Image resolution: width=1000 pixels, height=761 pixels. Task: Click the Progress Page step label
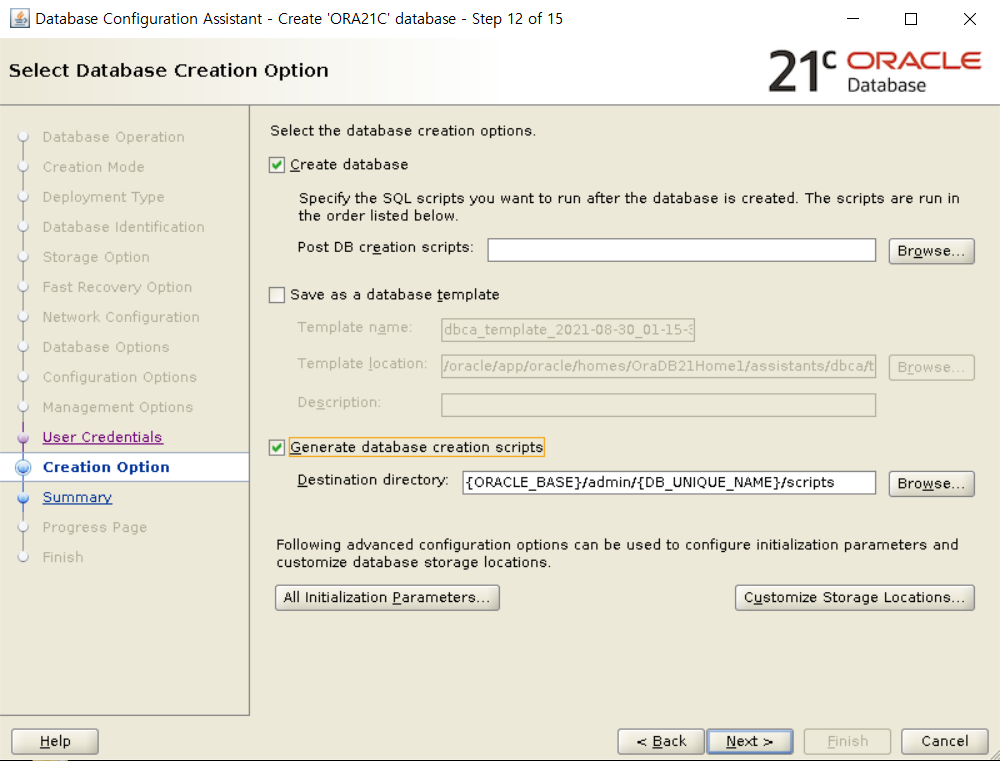pyautogui.click(x=95, y=527)
